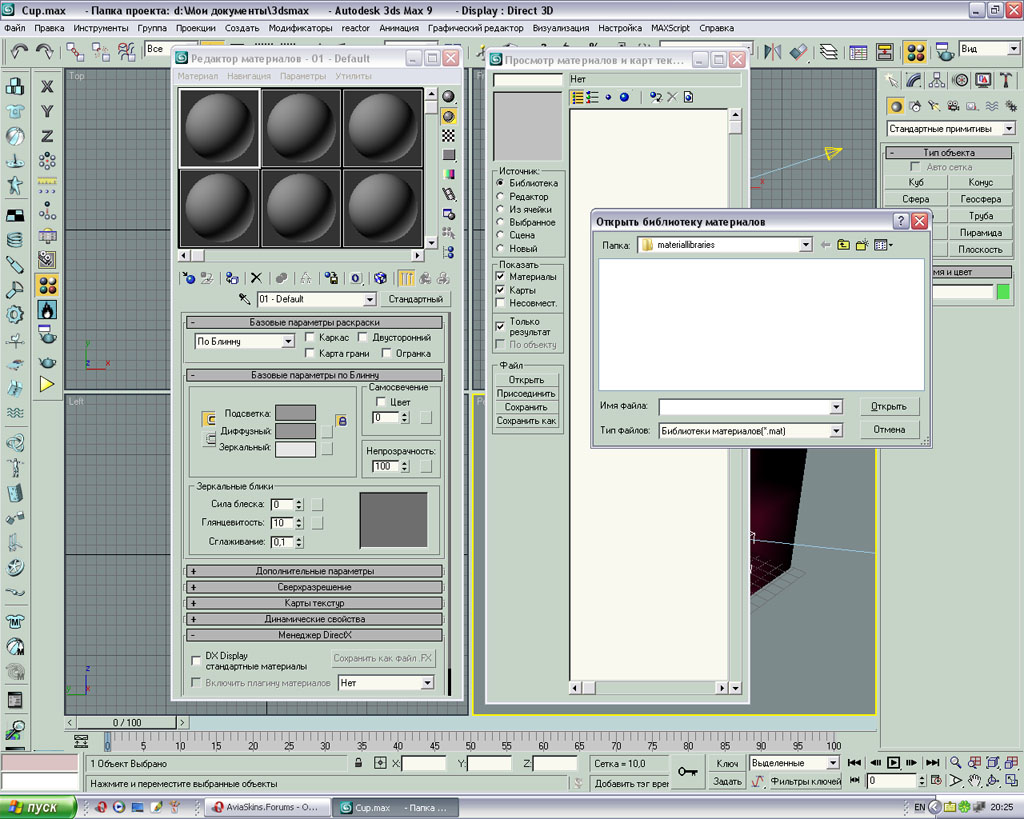The image size is (1024, 819).
Task: Open the Тип файлов dropdown
Action: 836,431
